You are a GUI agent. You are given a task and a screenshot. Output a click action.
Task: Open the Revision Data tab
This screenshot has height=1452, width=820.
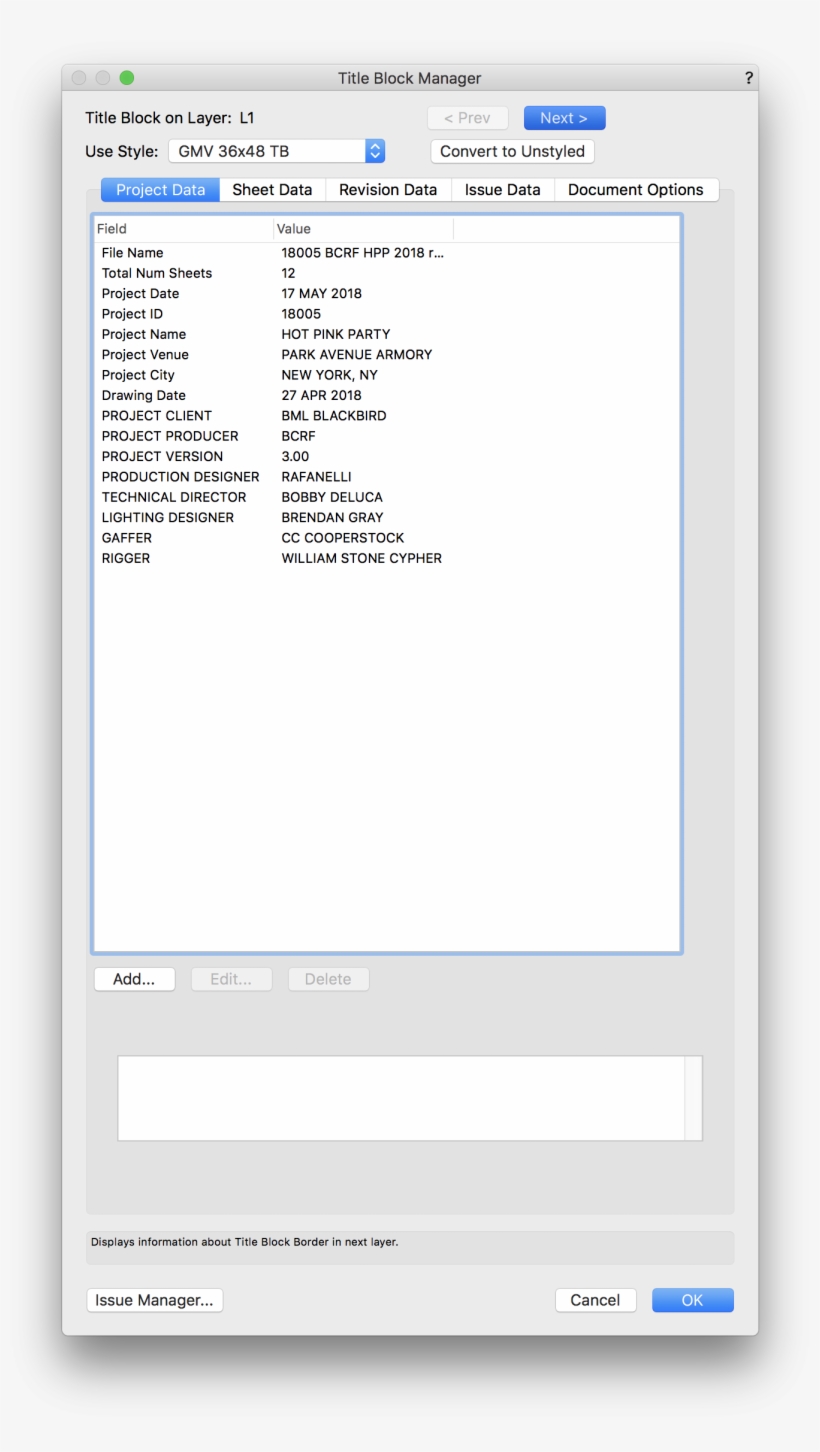(387, 189)
